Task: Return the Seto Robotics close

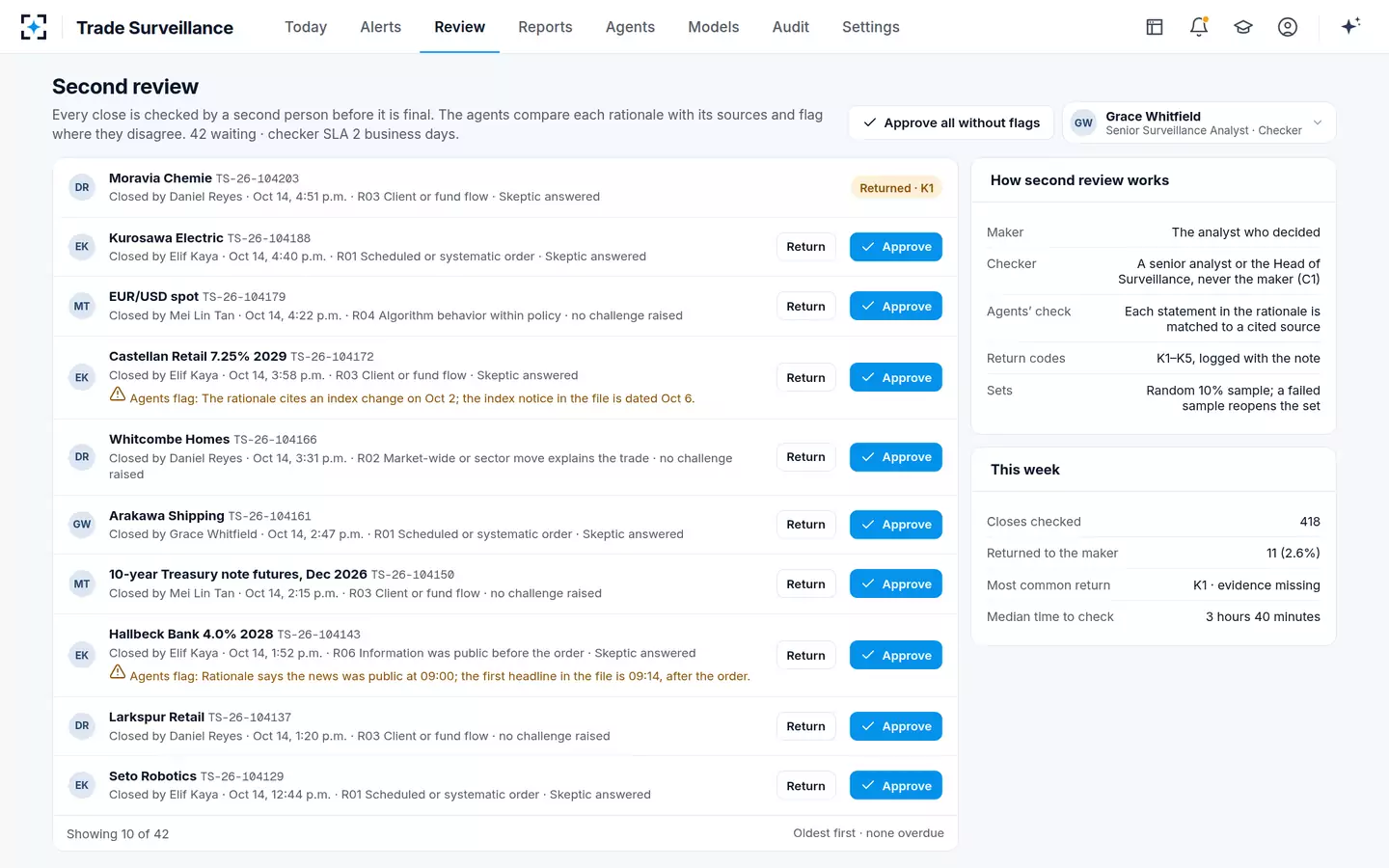Action: coord(805,786)
